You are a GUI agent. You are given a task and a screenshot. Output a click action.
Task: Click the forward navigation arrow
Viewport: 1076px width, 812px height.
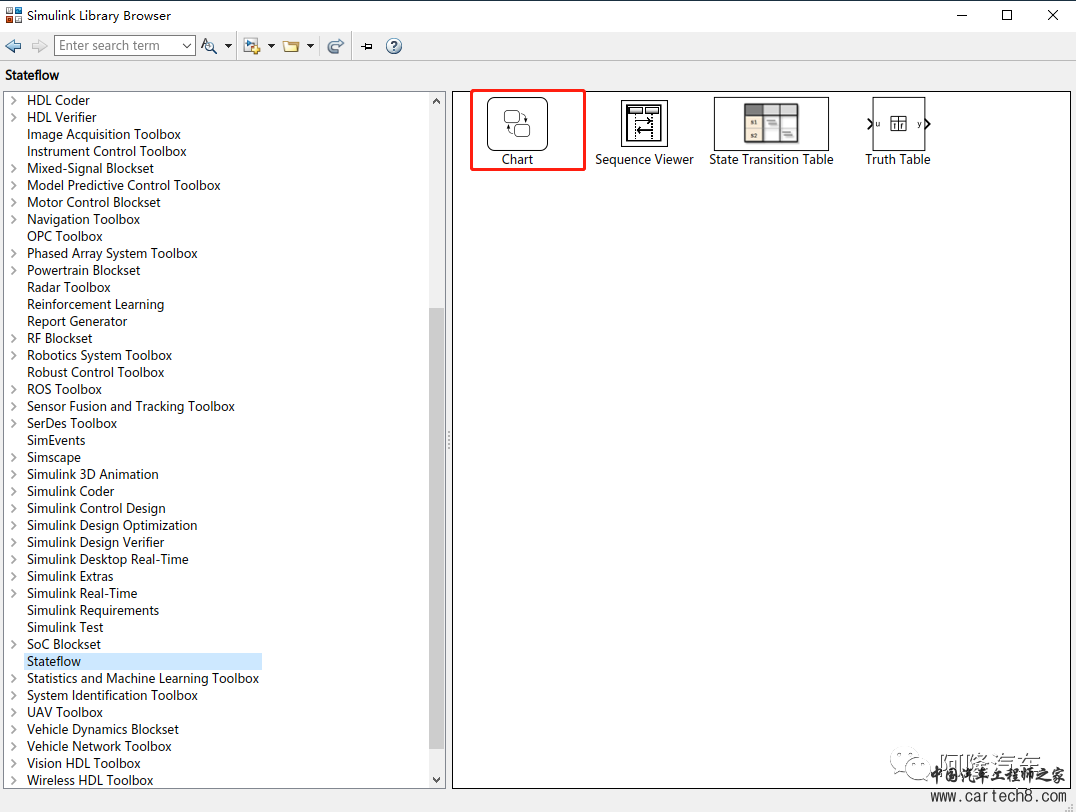coord(39,46)
